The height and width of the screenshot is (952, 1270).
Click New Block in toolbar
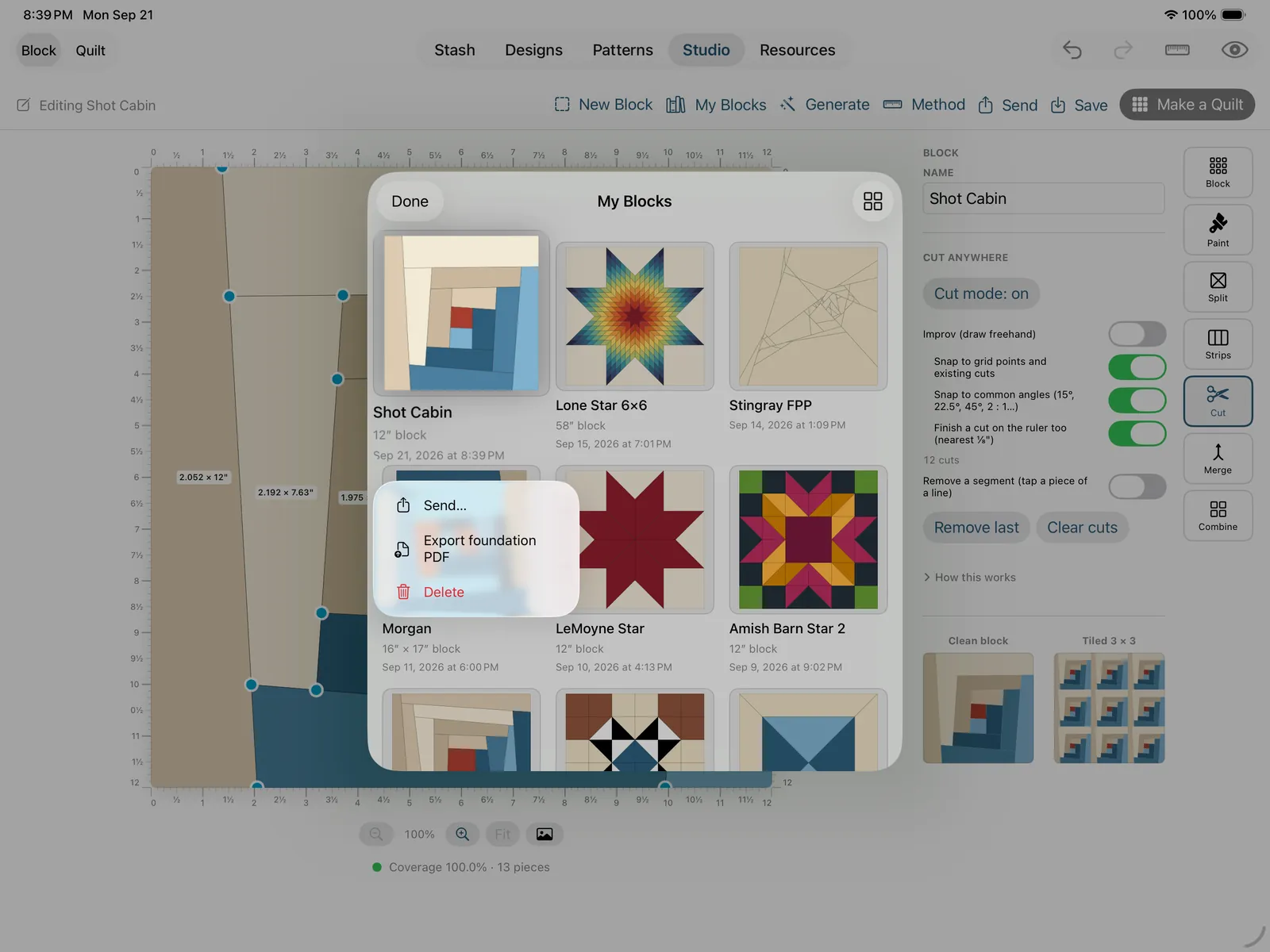(603, 105)
